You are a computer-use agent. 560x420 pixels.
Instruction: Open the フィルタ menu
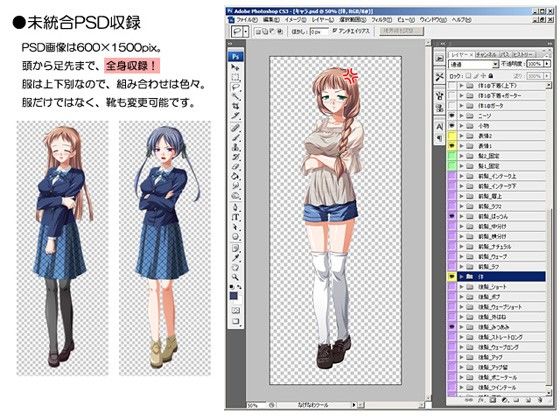coord(381,20)
